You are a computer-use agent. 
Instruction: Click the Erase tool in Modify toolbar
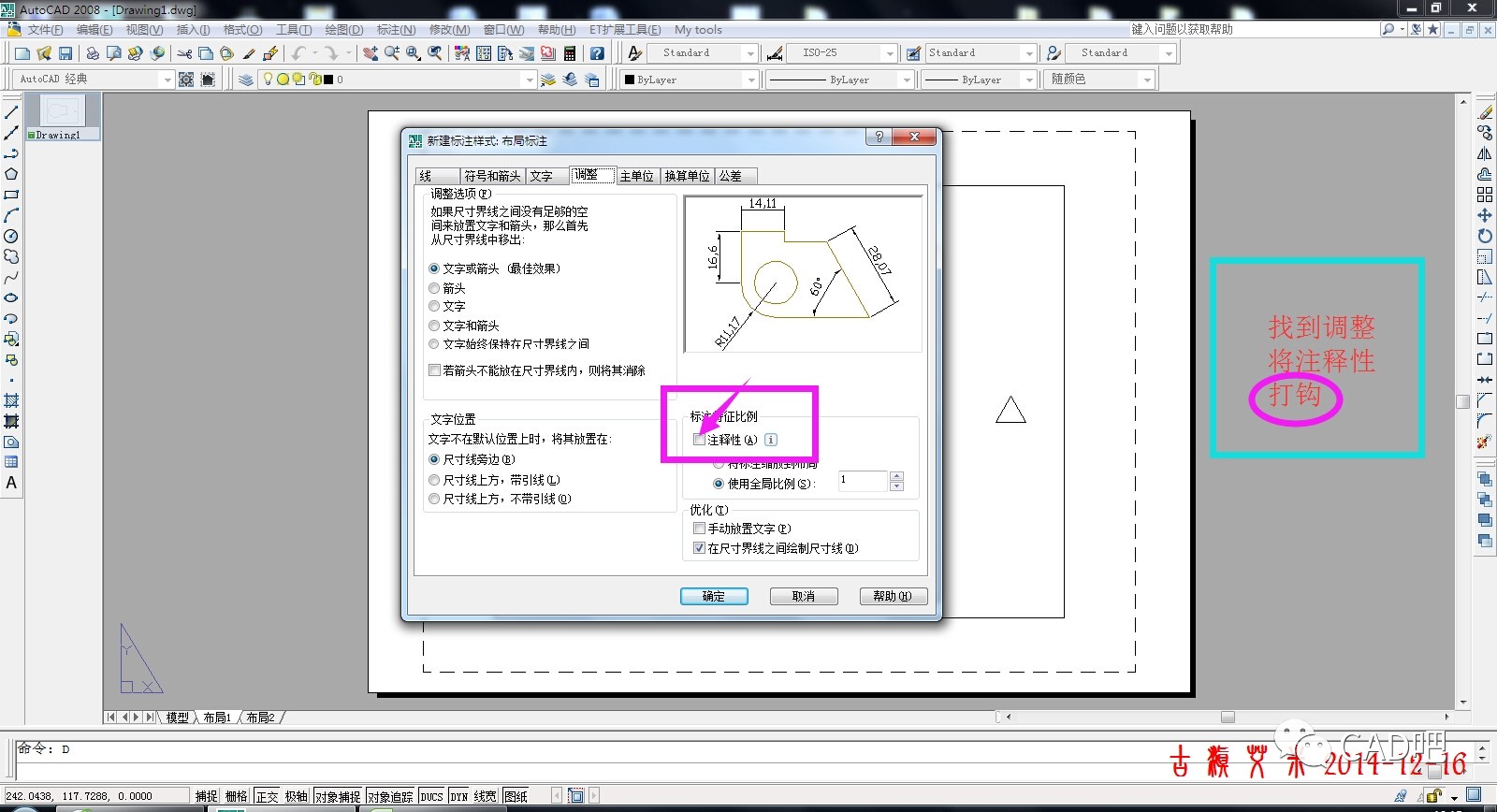pyautogui.click(x=1485, y=112)
